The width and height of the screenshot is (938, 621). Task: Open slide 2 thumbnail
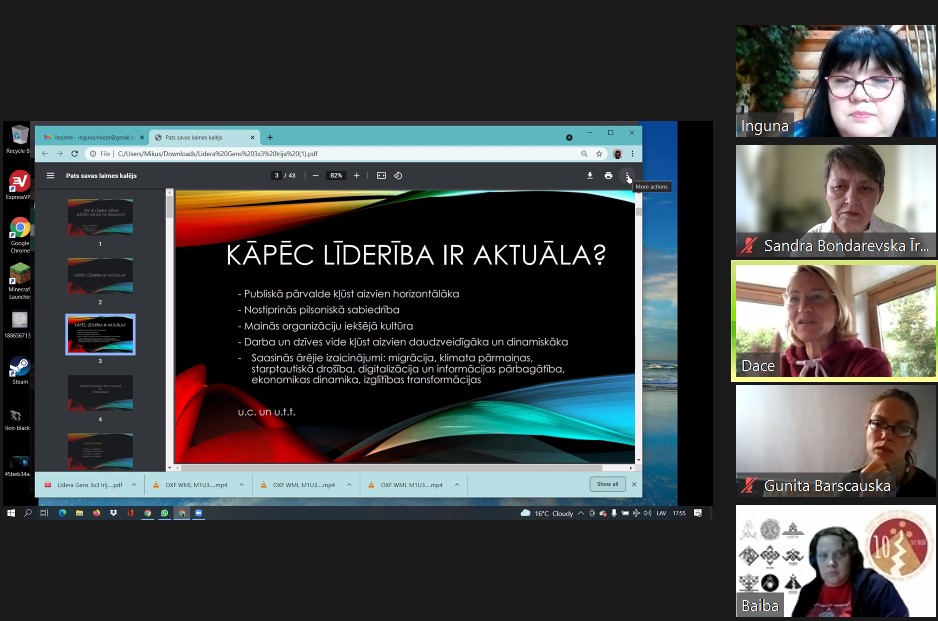tap(100, 276)
